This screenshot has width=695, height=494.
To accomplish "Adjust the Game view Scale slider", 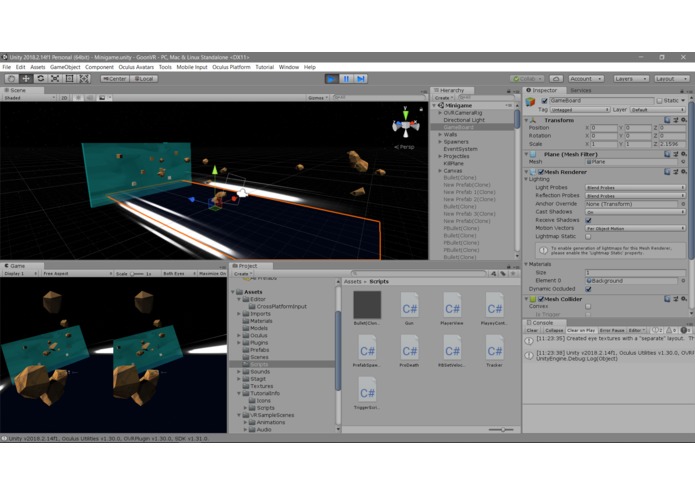I will click(x=137, y=274).
